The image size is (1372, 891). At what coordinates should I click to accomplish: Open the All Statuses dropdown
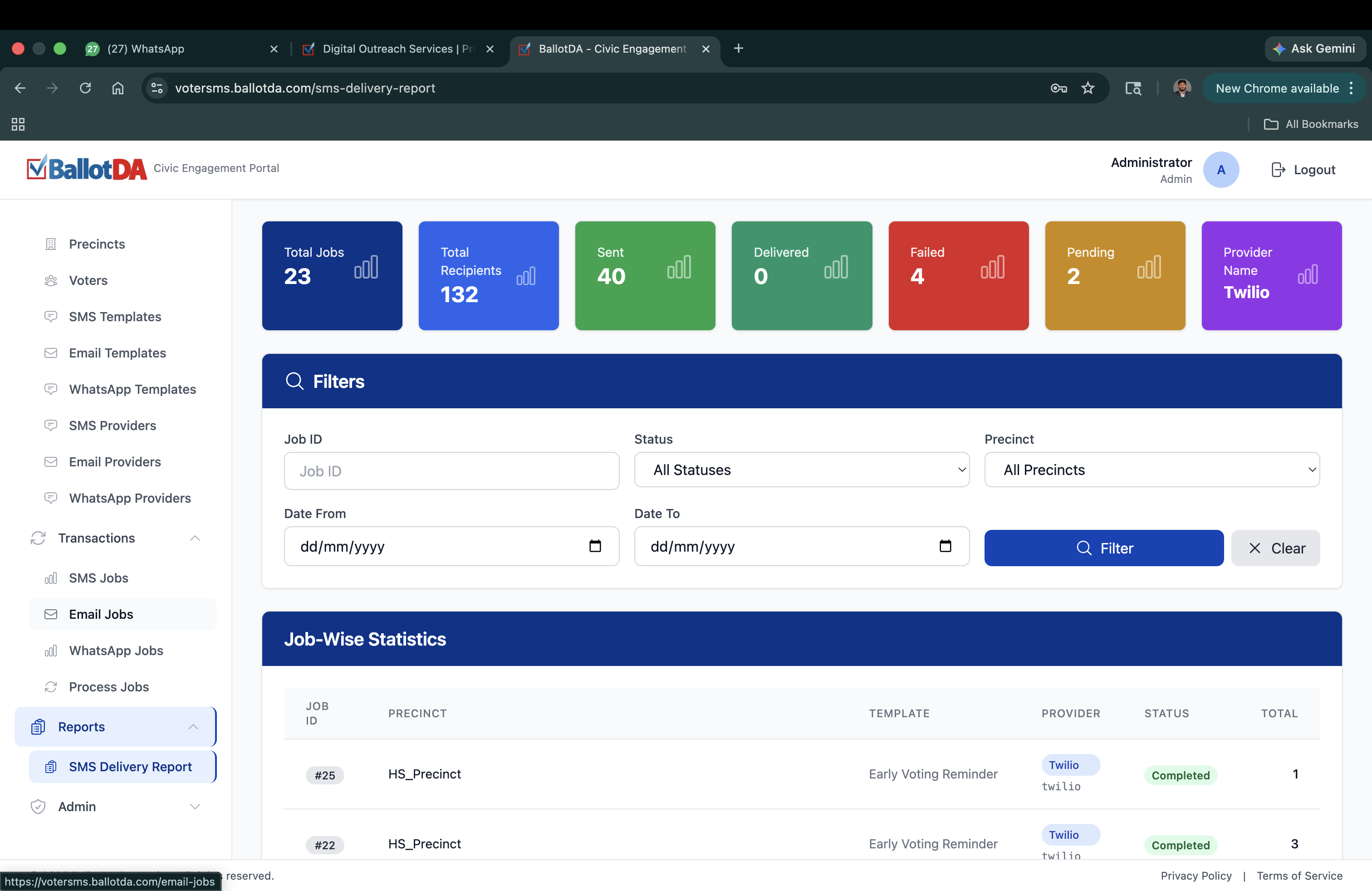[x=802, y=470]
